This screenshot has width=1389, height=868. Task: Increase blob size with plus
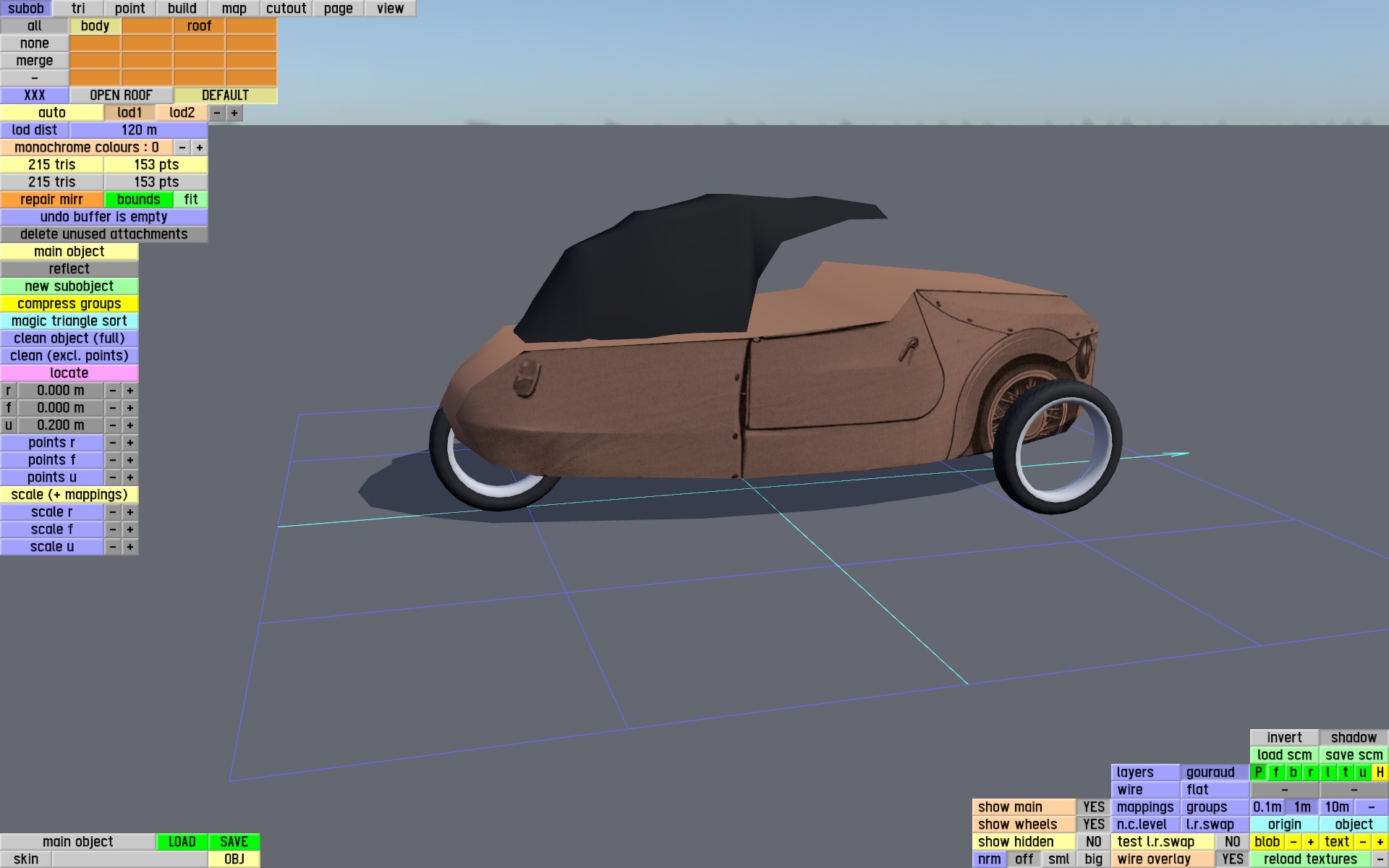pyautogui.click(x=1310, y=842)
